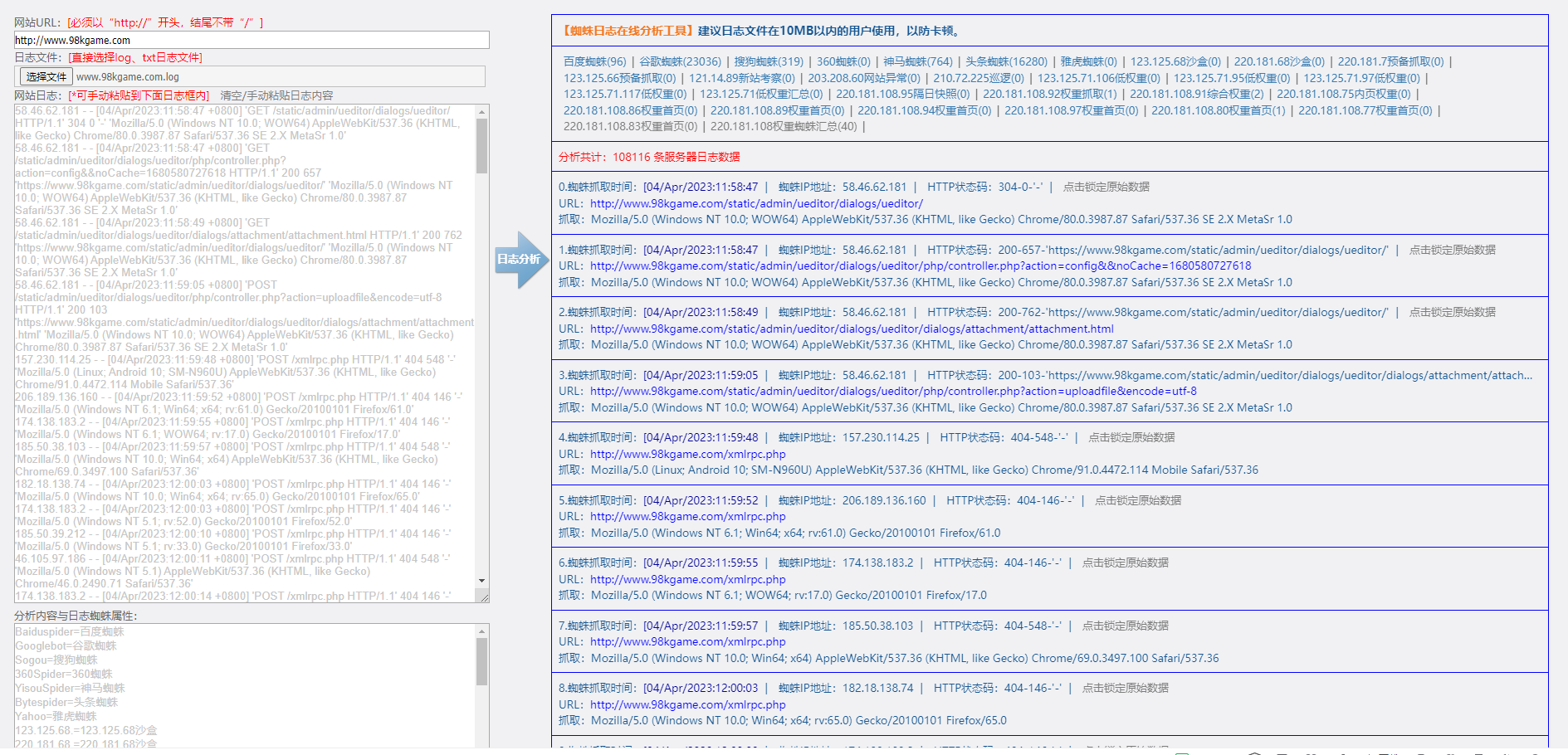Select the 谷歌蜘蛛(23036) filter link
This screenshot has width=1568, height=755.
680,61
